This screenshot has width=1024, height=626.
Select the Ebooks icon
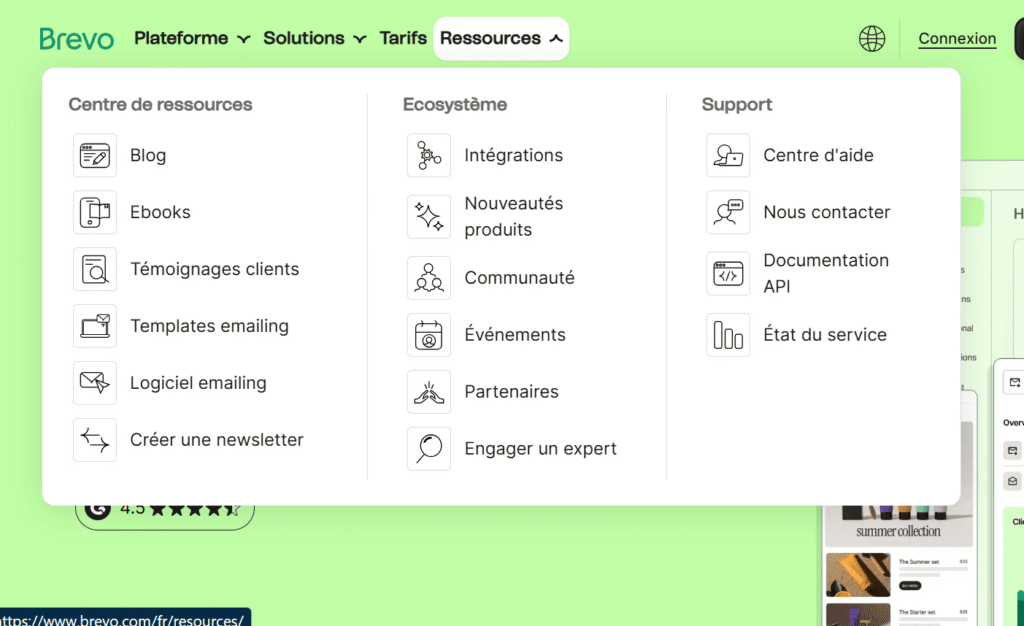(95, 212)
